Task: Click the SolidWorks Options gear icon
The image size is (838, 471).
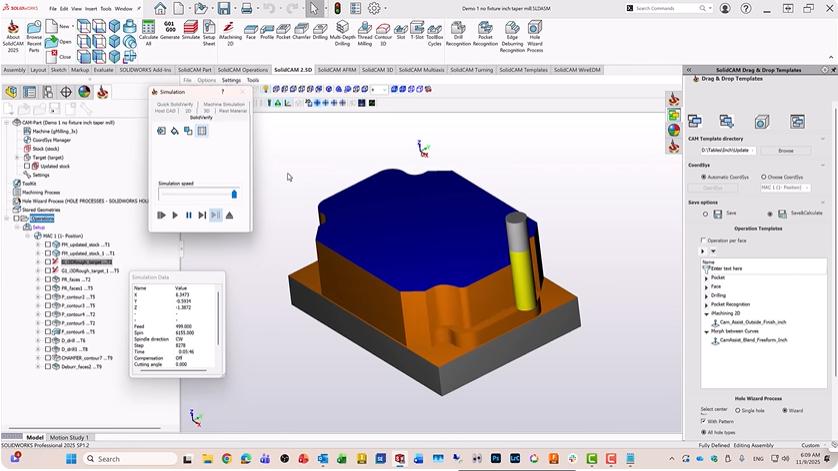Action: [x=374, y=8]
